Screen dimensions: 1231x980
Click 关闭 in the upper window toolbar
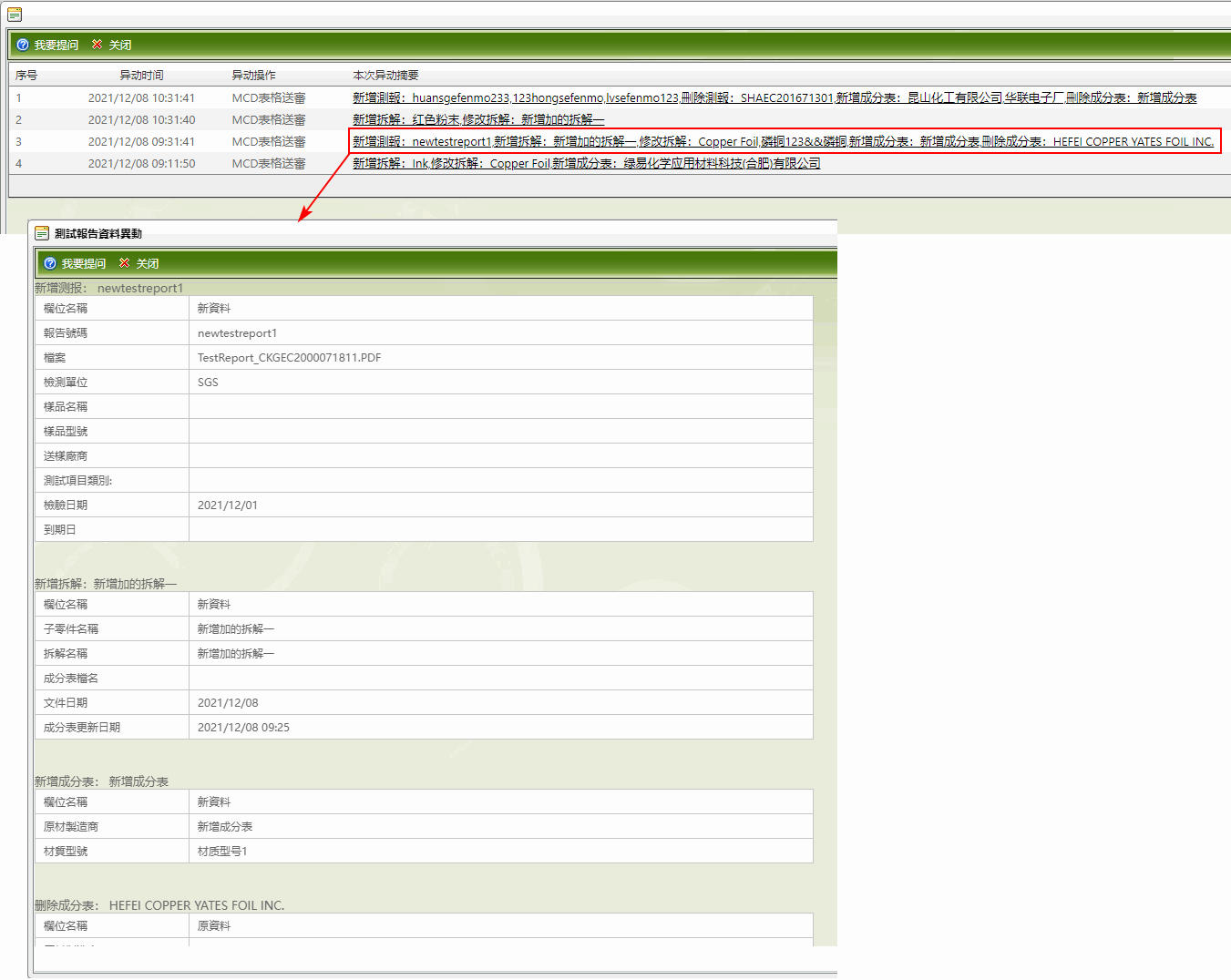pos(112,45)
